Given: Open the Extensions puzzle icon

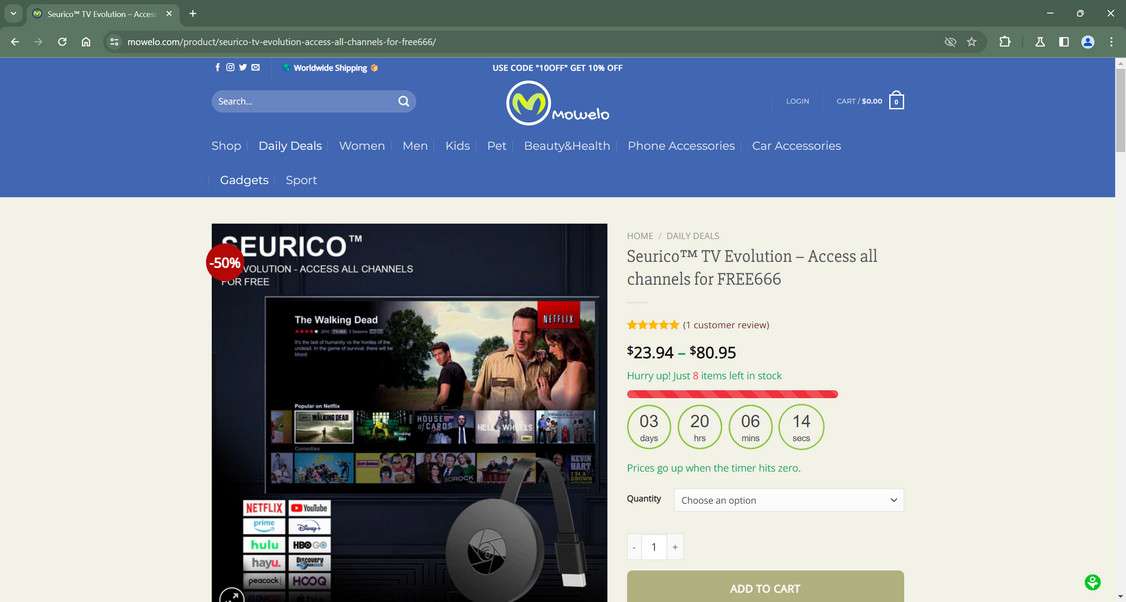Looking at the screenshot, I should pyautogui.click(x=1005, y=42).
